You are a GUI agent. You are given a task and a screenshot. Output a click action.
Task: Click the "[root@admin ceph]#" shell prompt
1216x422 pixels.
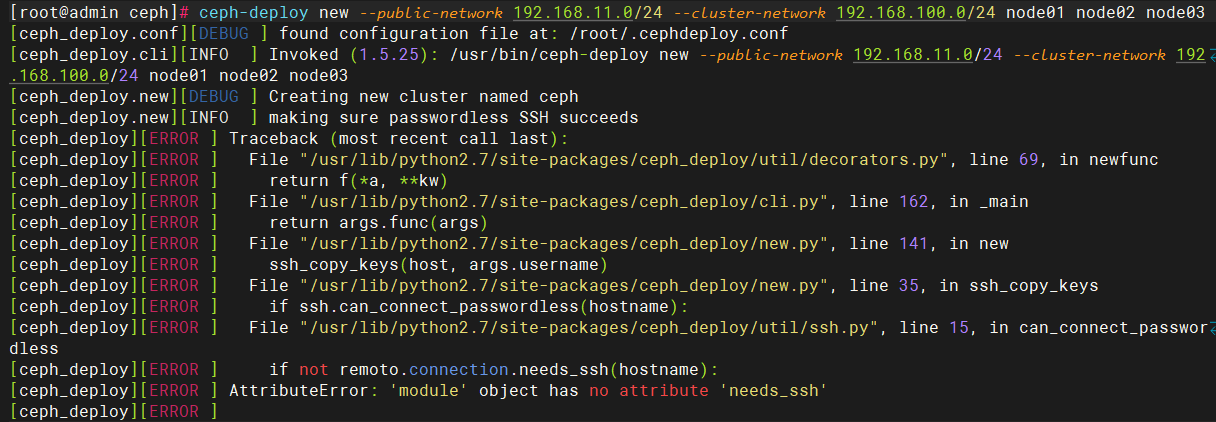(100, 13)
